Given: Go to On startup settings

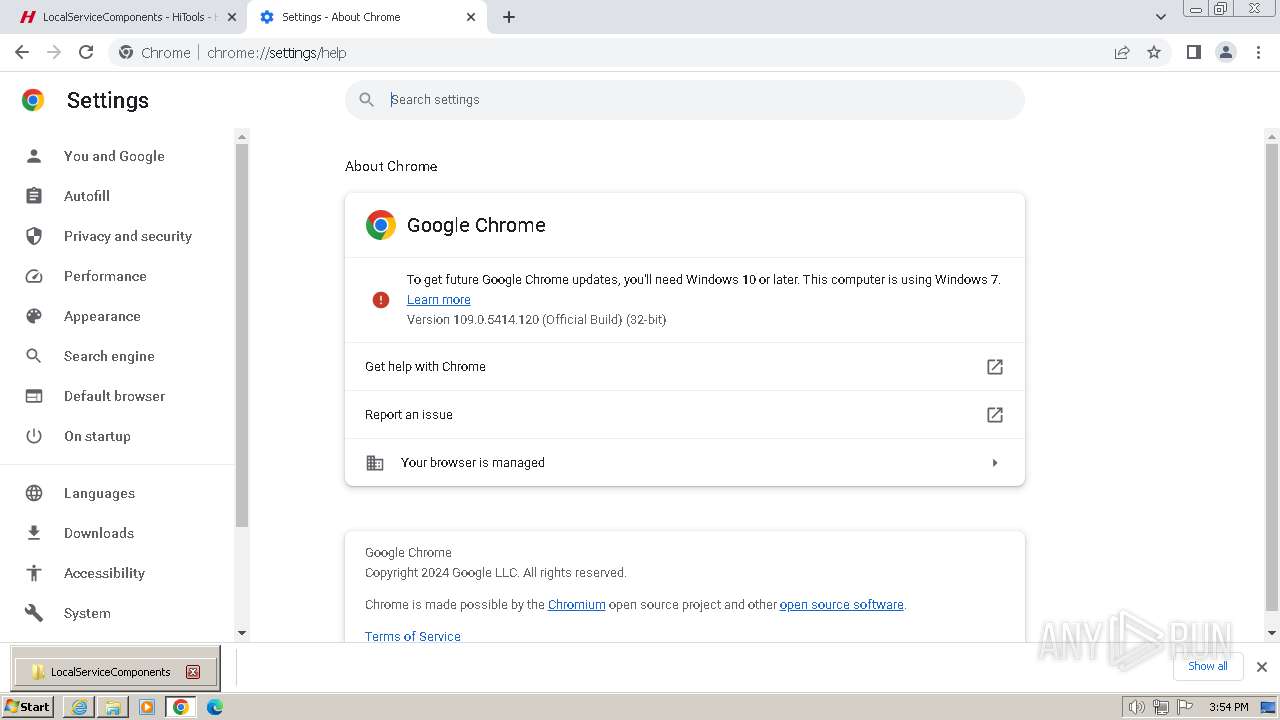Looking at the screenshot, I should click(x=97, y=436).
